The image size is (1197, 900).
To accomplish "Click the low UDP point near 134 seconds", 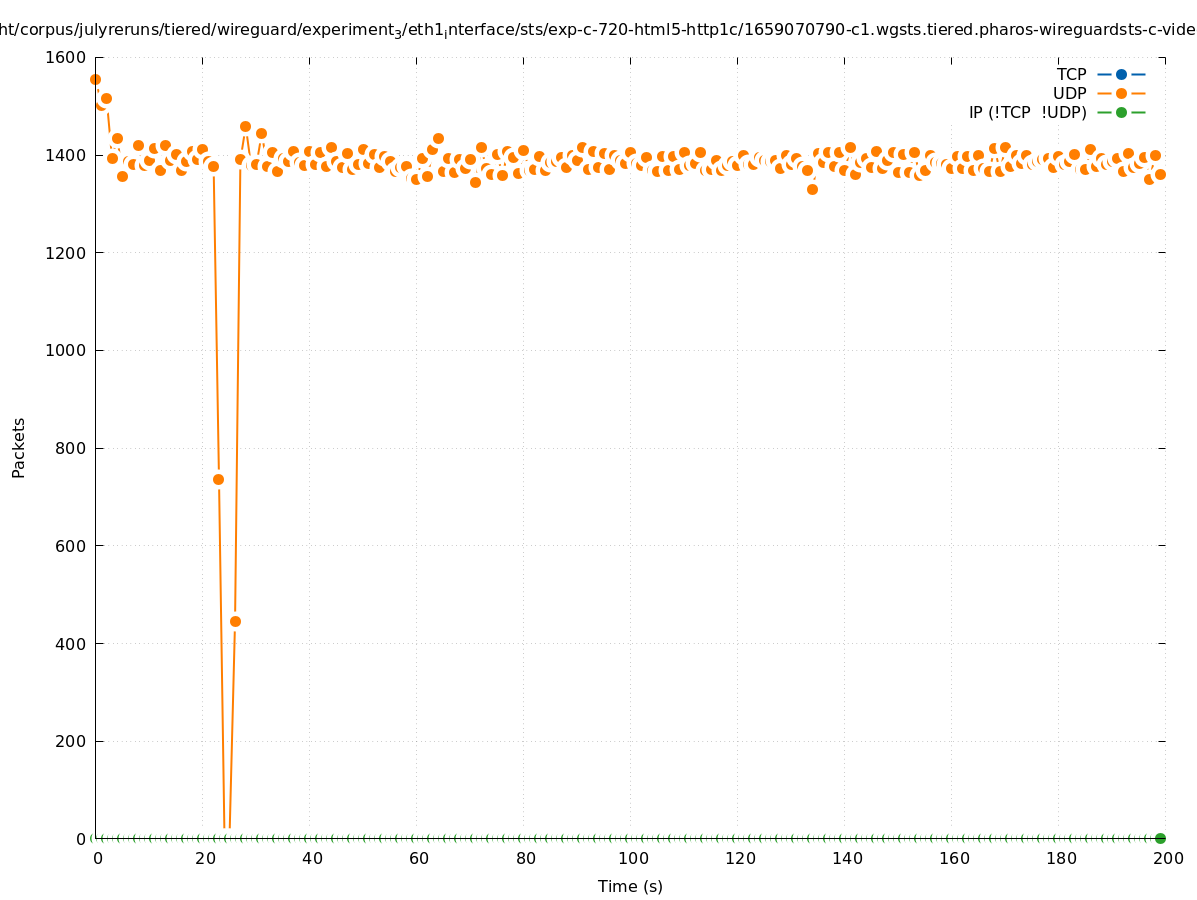I will point(812,189).
